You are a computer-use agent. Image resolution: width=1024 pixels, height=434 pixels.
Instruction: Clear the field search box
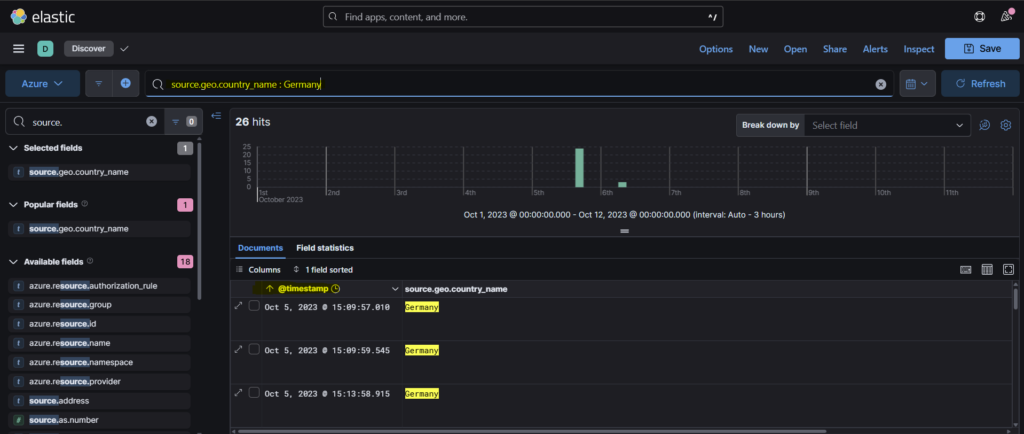[x=152, y=121]
